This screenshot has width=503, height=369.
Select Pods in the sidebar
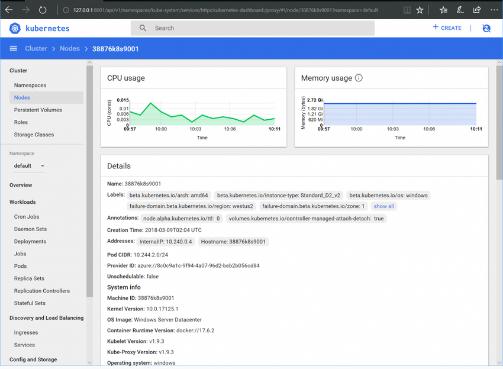point(20,266)
